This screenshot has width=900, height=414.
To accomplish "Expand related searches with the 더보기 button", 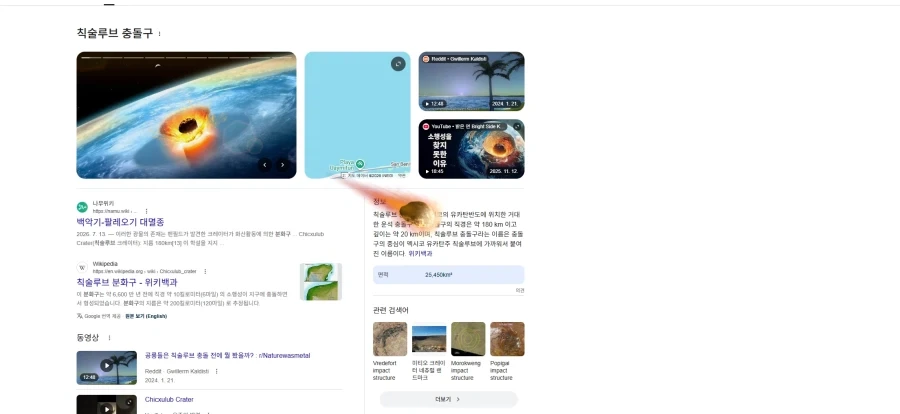I will [x=448, y=399].
